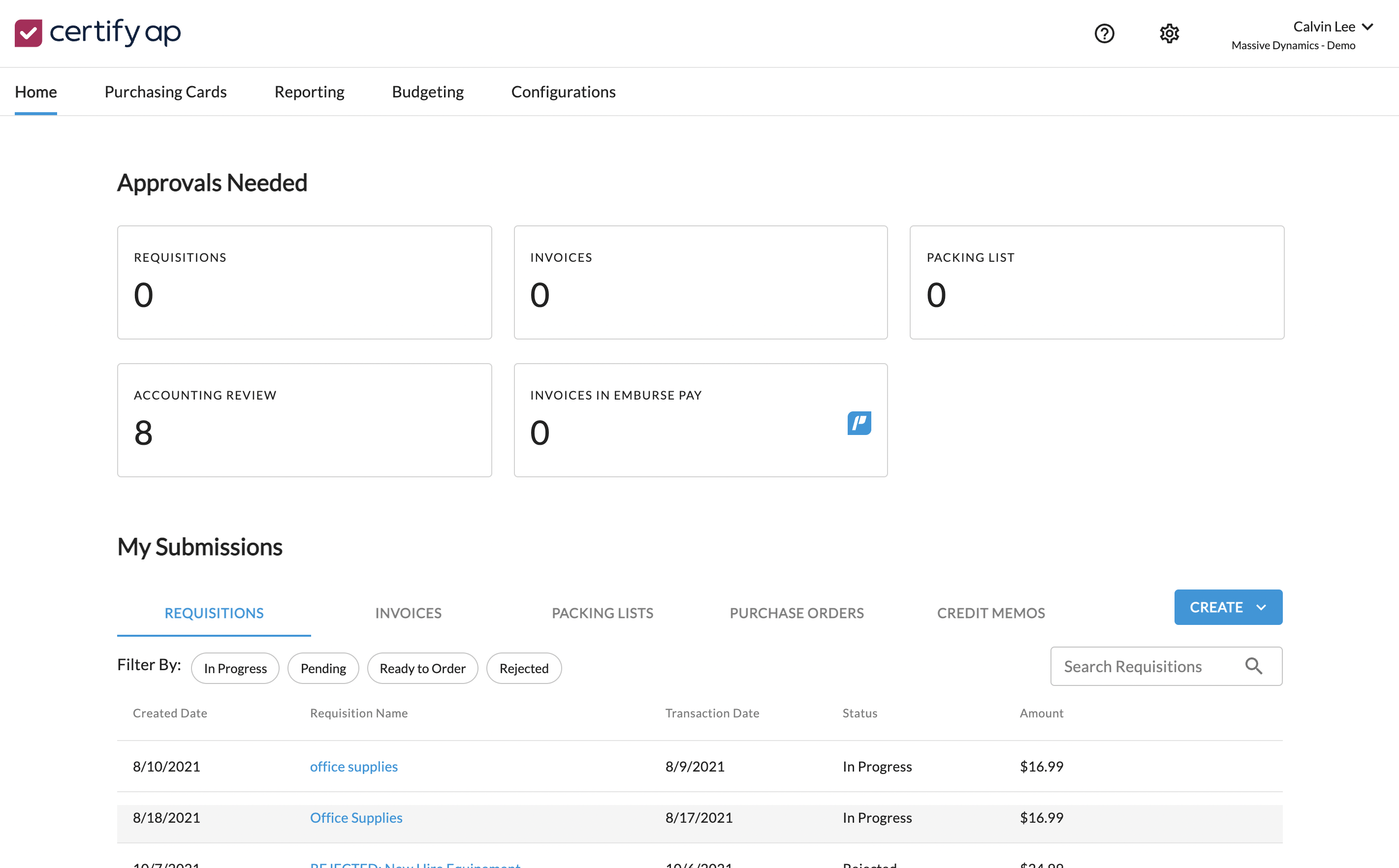Open the help question mark icon

click(x=1104, y=33)
